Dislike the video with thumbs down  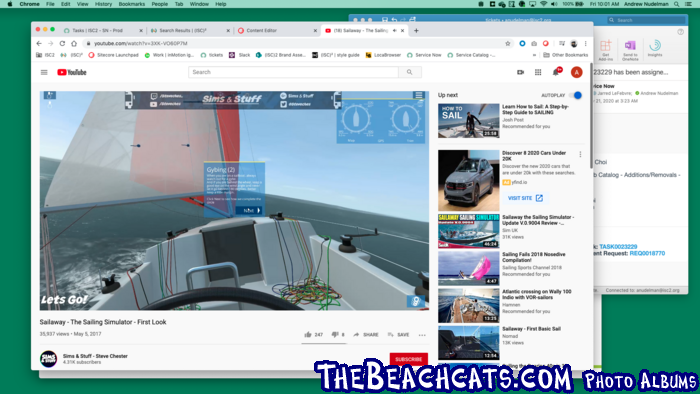(335, 335)
